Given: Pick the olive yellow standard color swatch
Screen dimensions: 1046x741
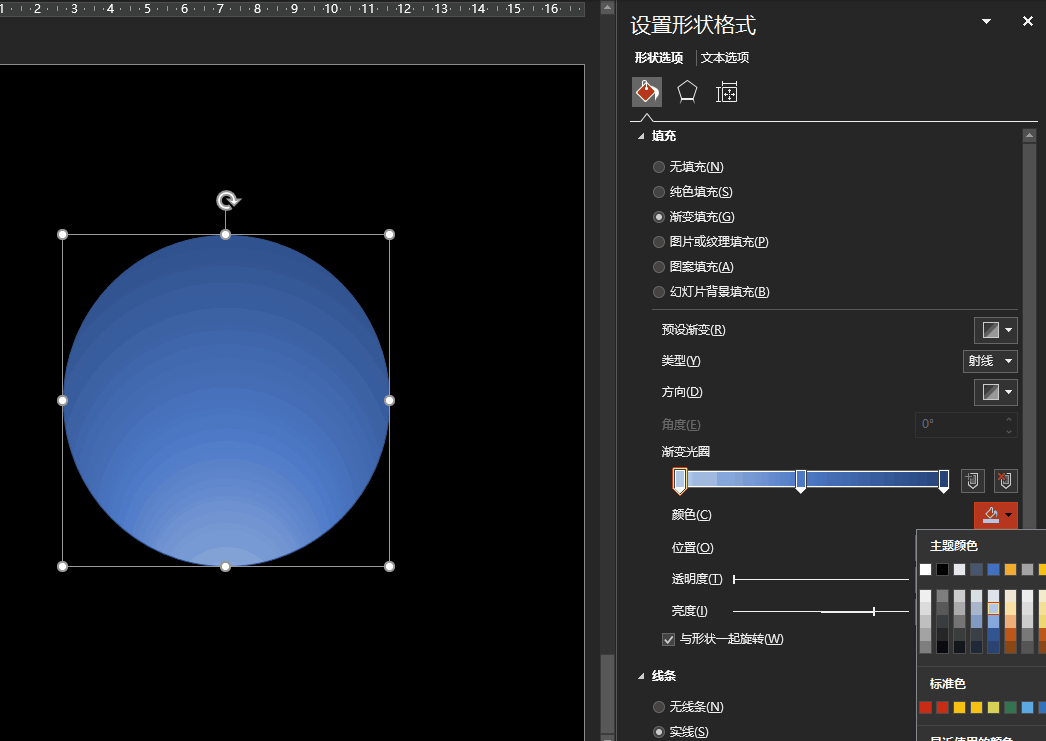Looking at the screenshot, I should [993, 707].
